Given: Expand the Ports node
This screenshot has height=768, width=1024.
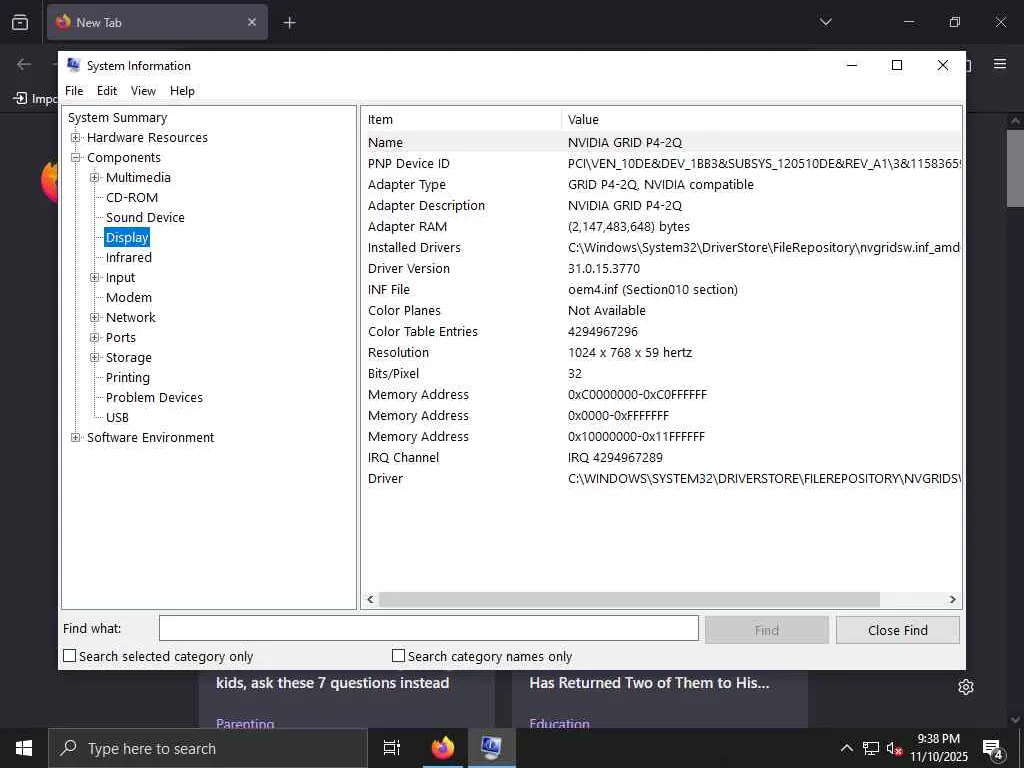Looking at the screenshot, I should pyautogui.click(x=95, y=338).
